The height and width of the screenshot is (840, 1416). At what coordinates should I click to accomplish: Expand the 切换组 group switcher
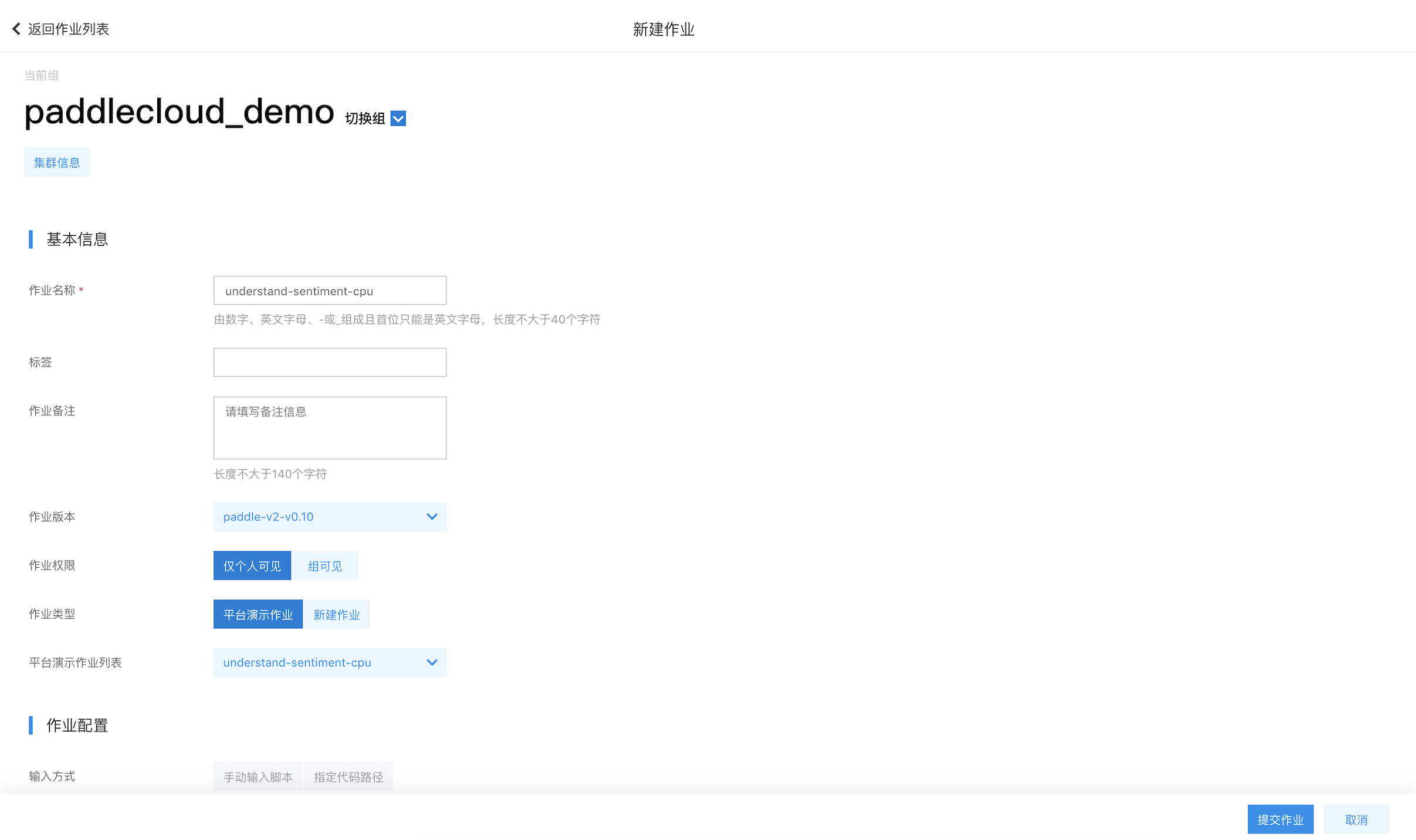pyautogui.click(x=365, y=118)
